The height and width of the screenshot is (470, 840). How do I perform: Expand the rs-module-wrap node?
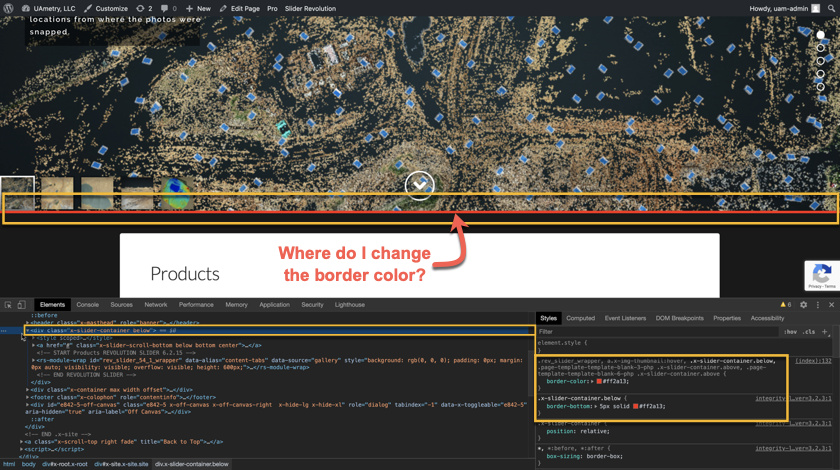(x=33, y=360)
